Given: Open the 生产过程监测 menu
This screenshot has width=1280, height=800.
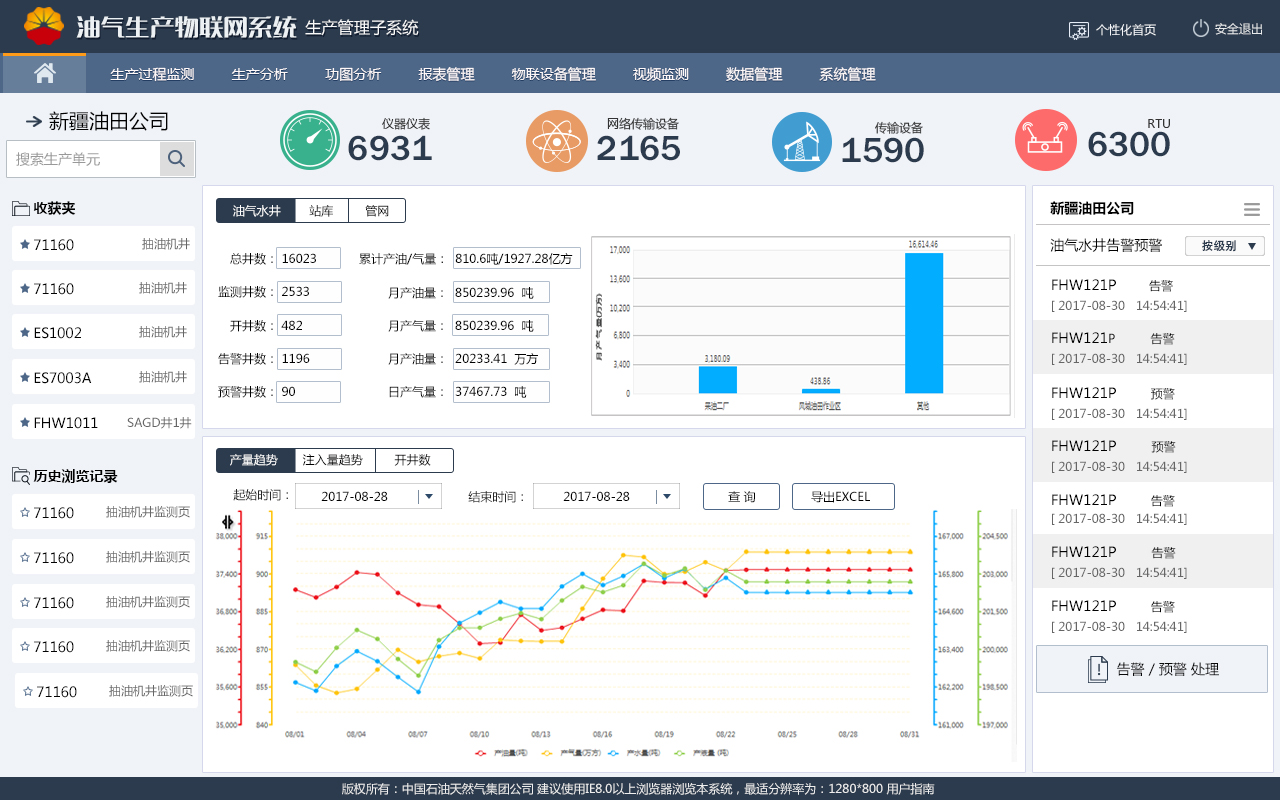Looking at the screenshot, I should [x=152, y=74].
